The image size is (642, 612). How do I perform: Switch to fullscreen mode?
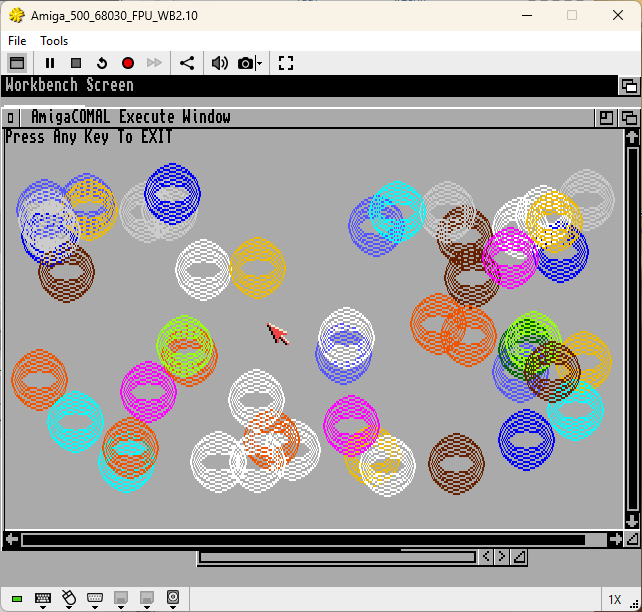coord(286,63)
